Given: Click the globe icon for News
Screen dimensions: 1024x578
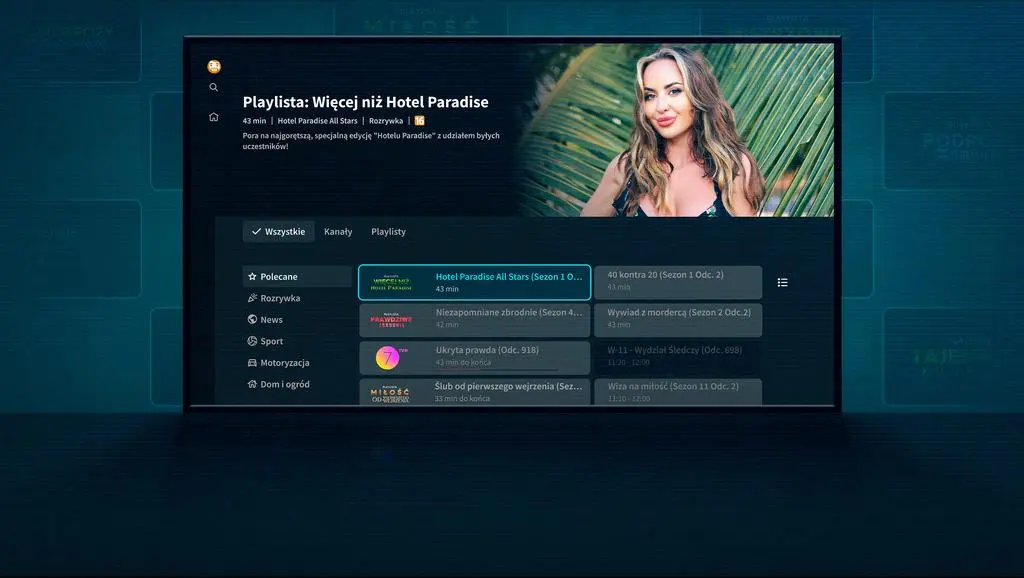Looking at the screenshot, I should tap(252, 319).
